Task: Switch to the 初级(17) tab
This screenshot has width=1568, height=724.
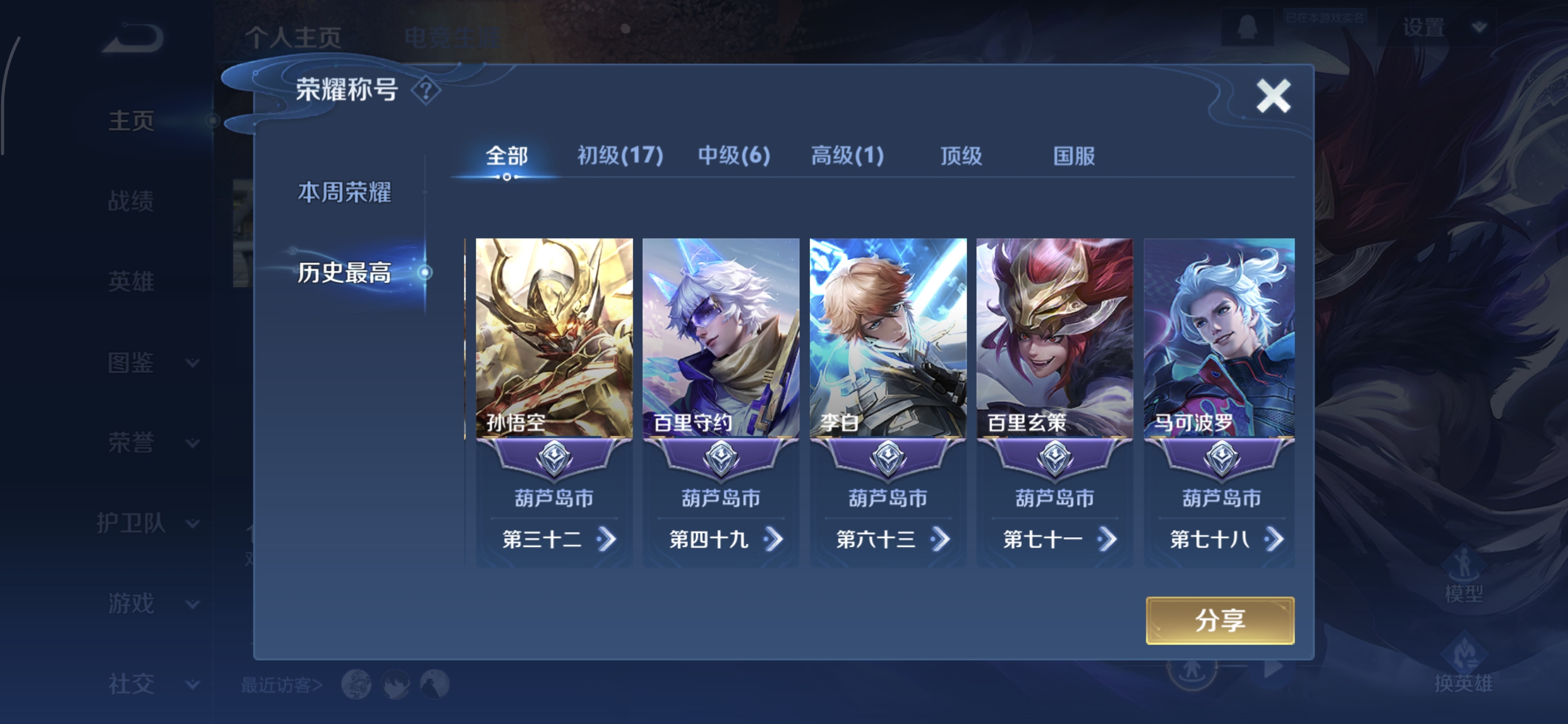Action: [619, 156]
